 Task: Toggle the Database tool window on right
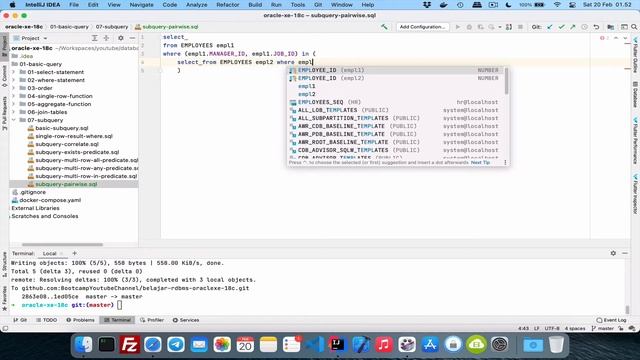tap(635, 94)
